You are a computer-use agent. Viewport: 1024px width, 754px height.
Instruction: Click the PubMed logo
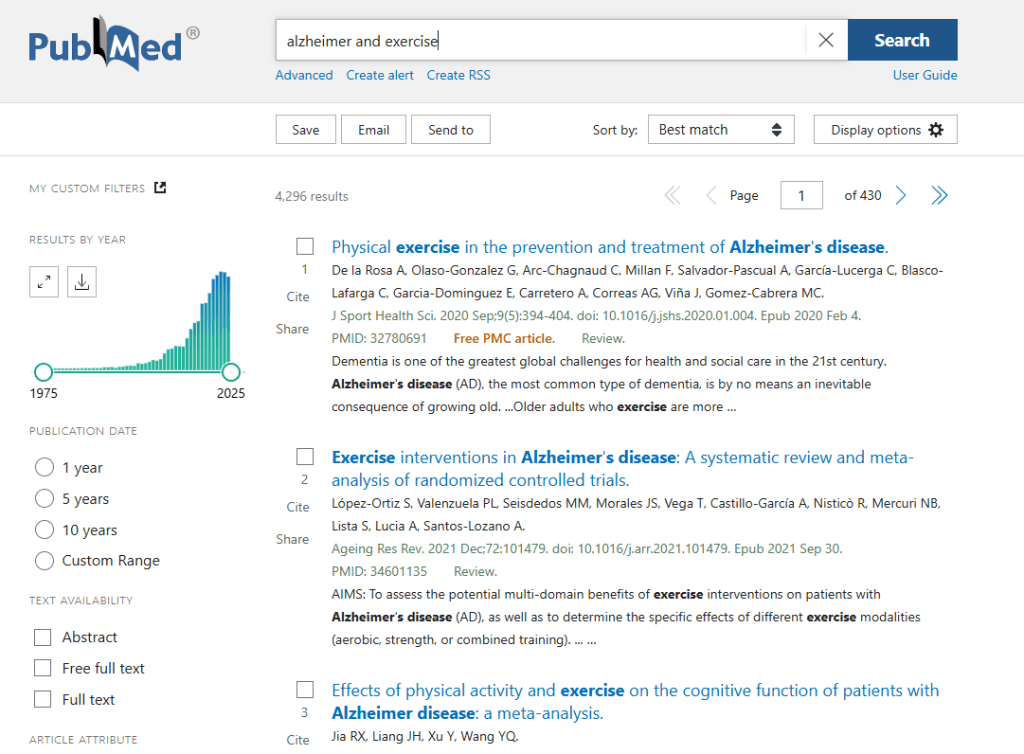[113, 47]
